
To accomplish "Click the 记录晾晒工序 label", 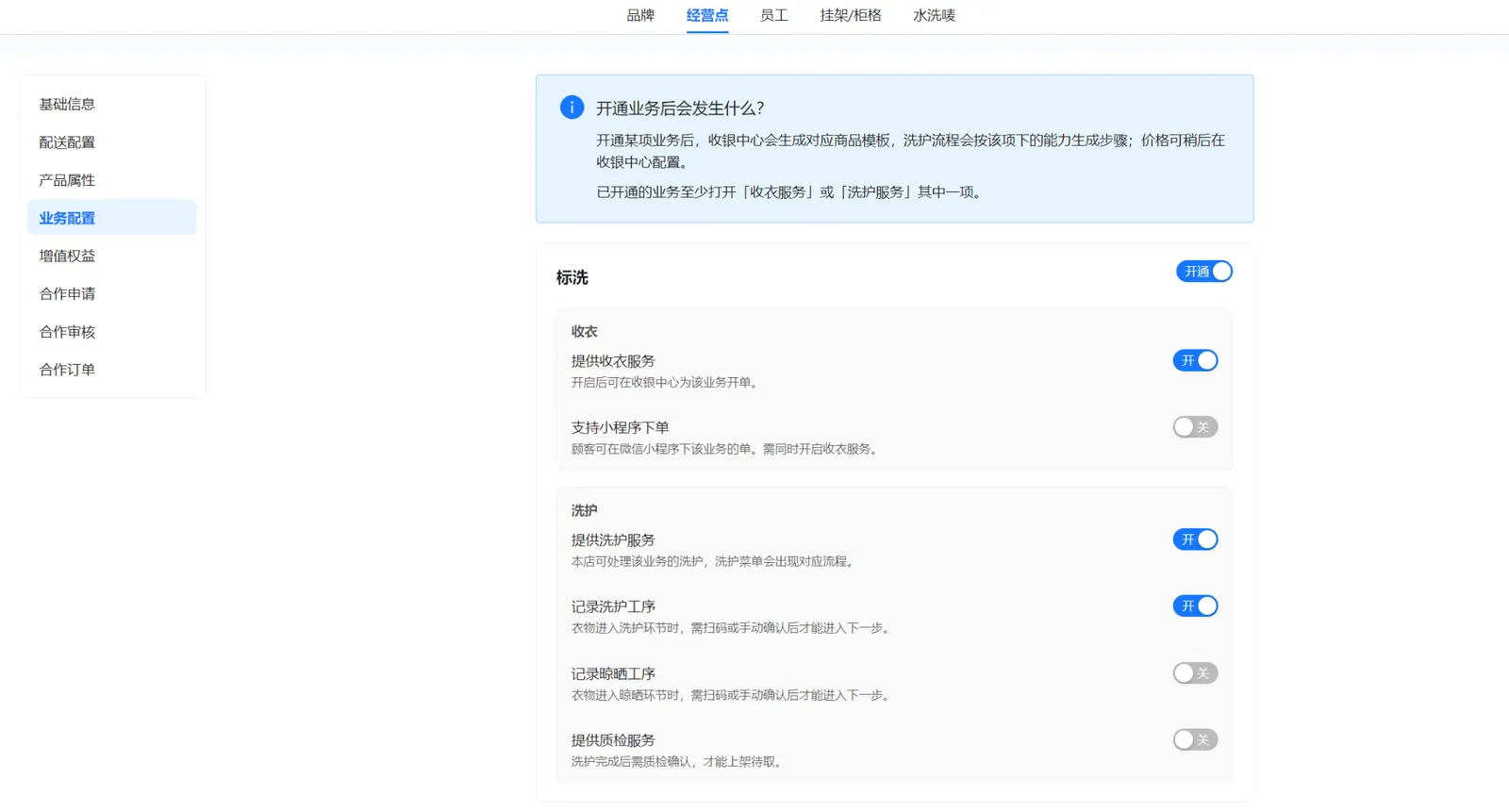I will (613, 673).
